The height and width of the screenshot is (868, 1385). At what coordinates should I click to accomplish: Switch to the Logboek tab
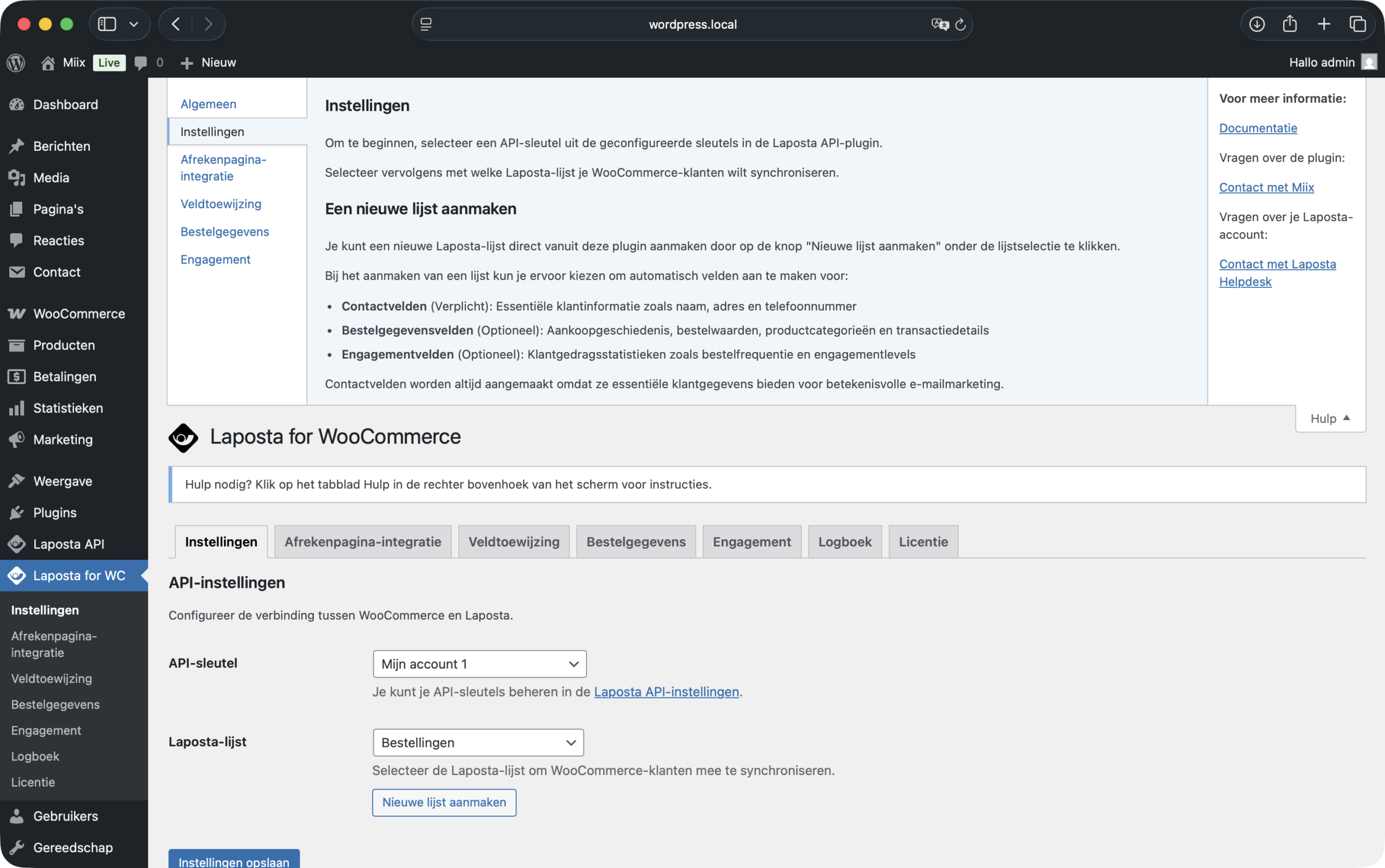[845, 541]
